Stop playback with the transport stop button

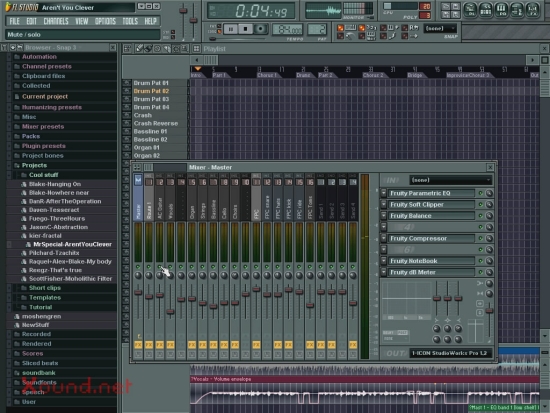246,29
